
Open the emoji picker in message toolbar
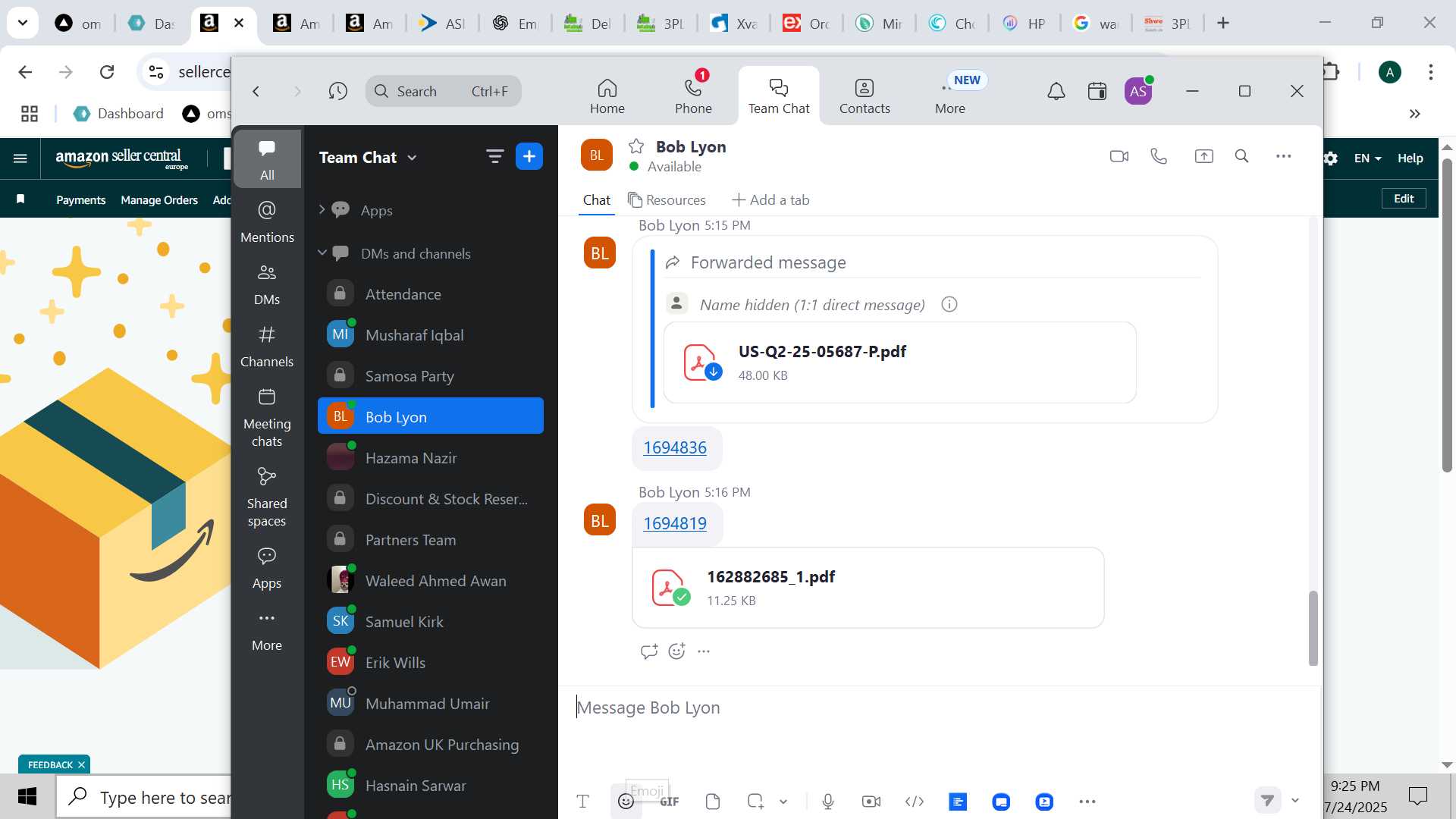[626, 802]
